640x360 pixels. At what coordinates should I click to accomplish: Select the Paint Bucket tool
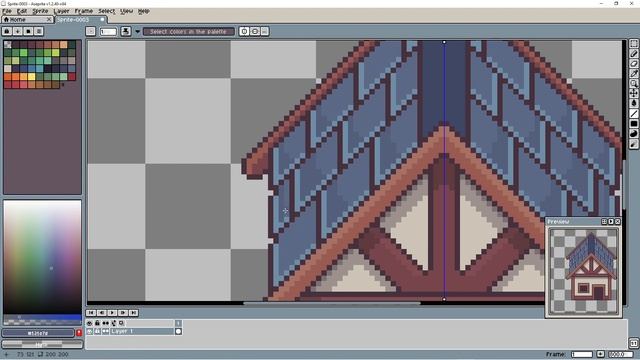click(633, 104)
